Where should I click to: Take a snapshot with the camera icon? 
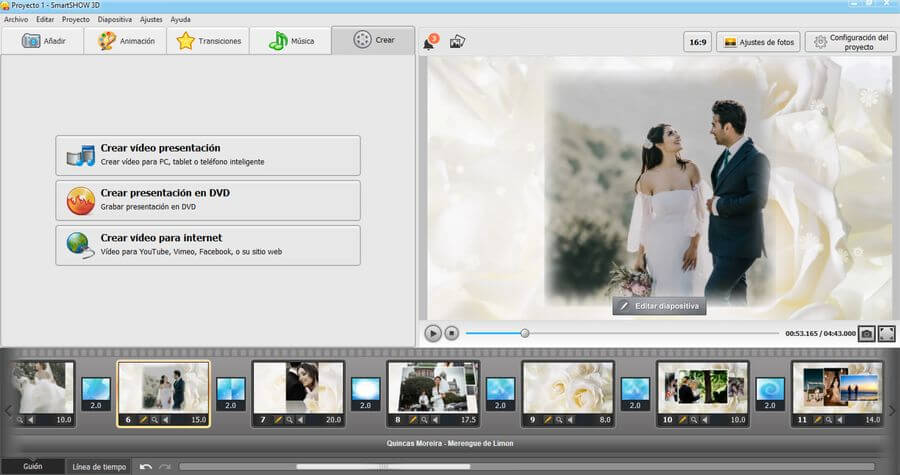point(867,333)
